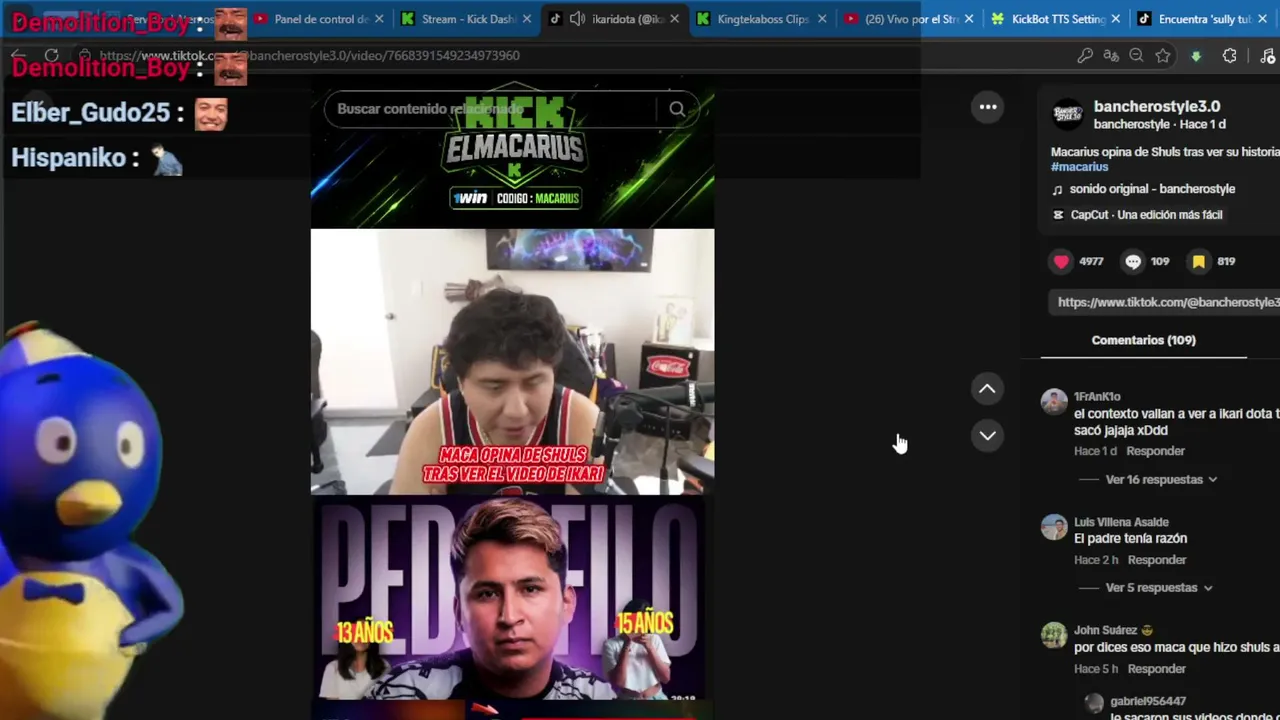
Task: Click the comment text 'El padre tenía razón'
Action: pyautogui.click(x=1131, y=539)
